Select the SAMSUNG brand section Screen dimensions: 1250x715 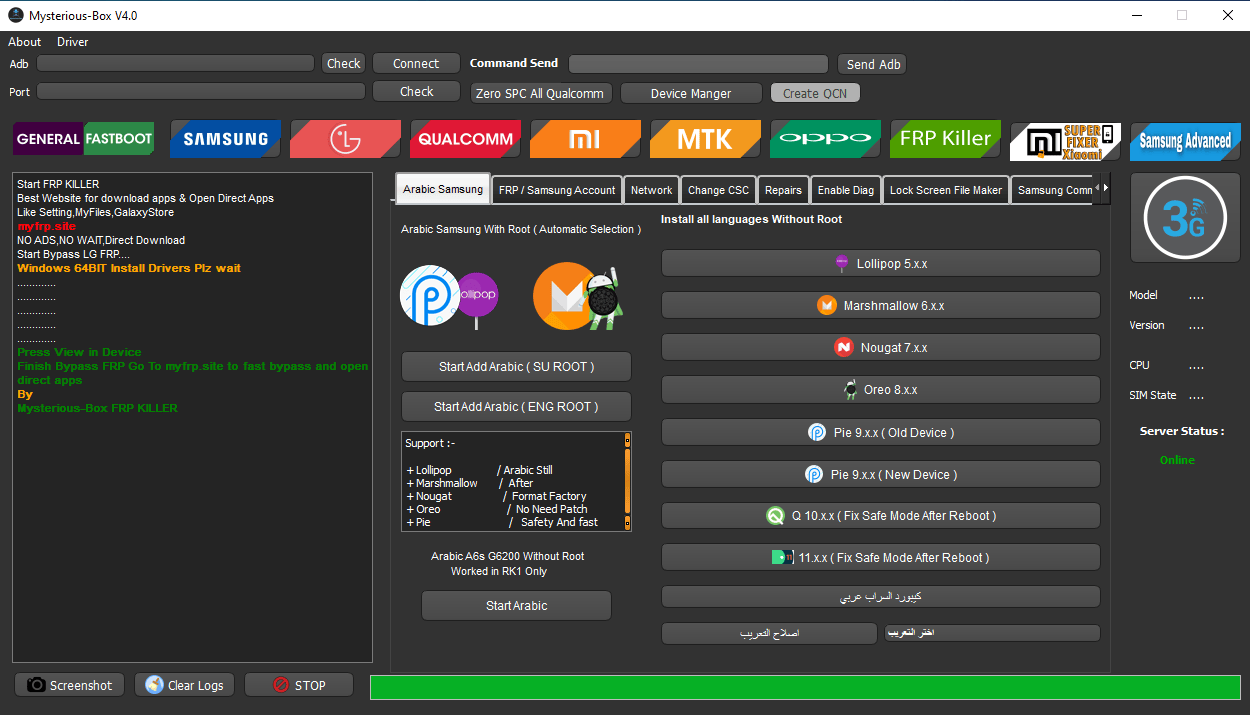224,139
